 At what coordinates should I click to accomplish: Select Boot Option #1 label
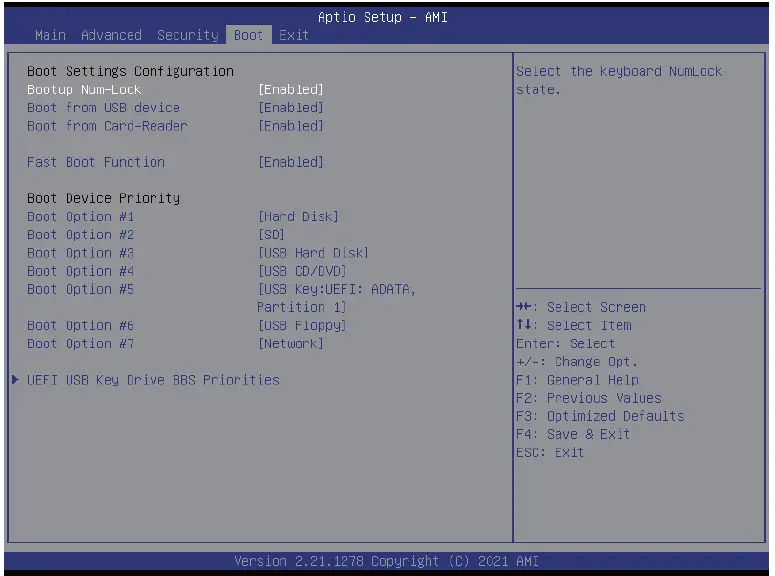click(x=81, y=217)
